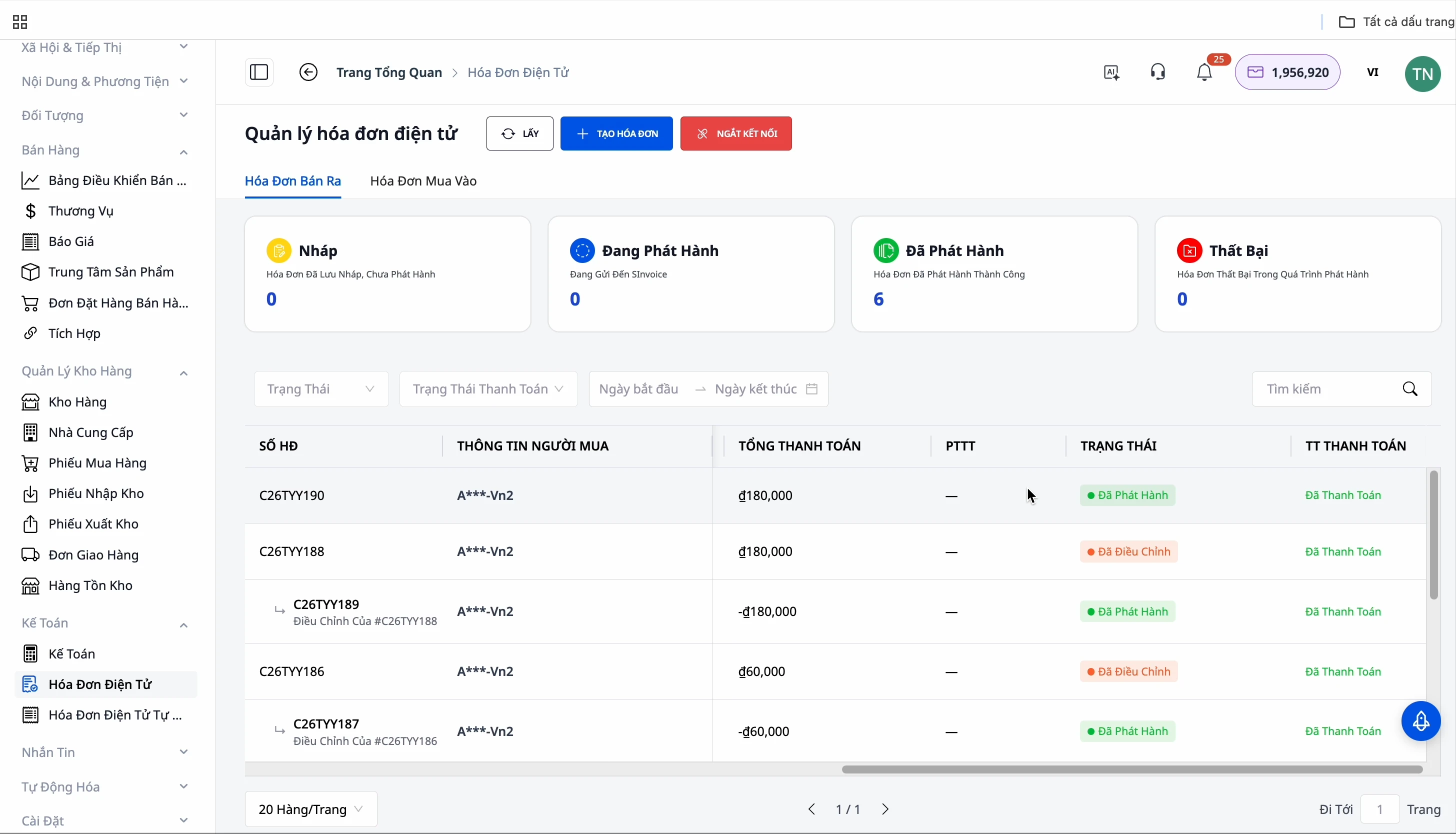Select Hóa Đơn Bán Ra tab
Image resolution: width=1456 pixels, height=834 pixels.
(x=292, y=181)
